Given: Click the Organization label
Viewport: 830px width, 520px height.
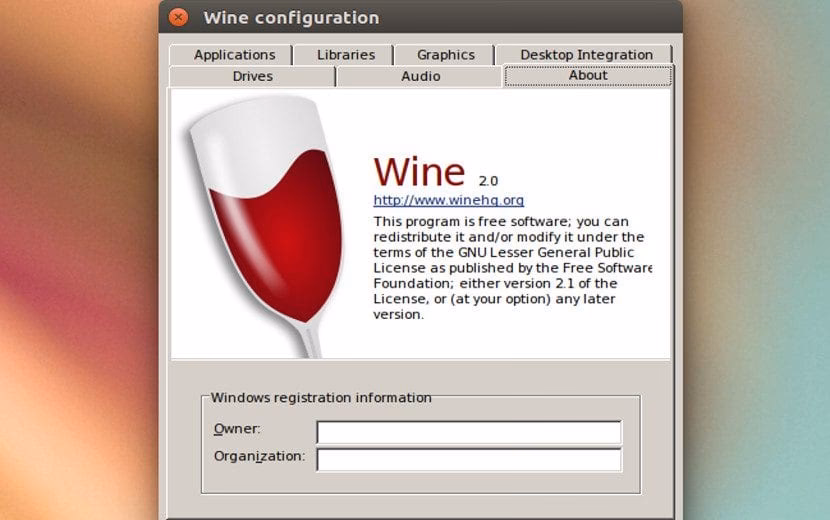Looking at the screenshot, I should [259, 456].
